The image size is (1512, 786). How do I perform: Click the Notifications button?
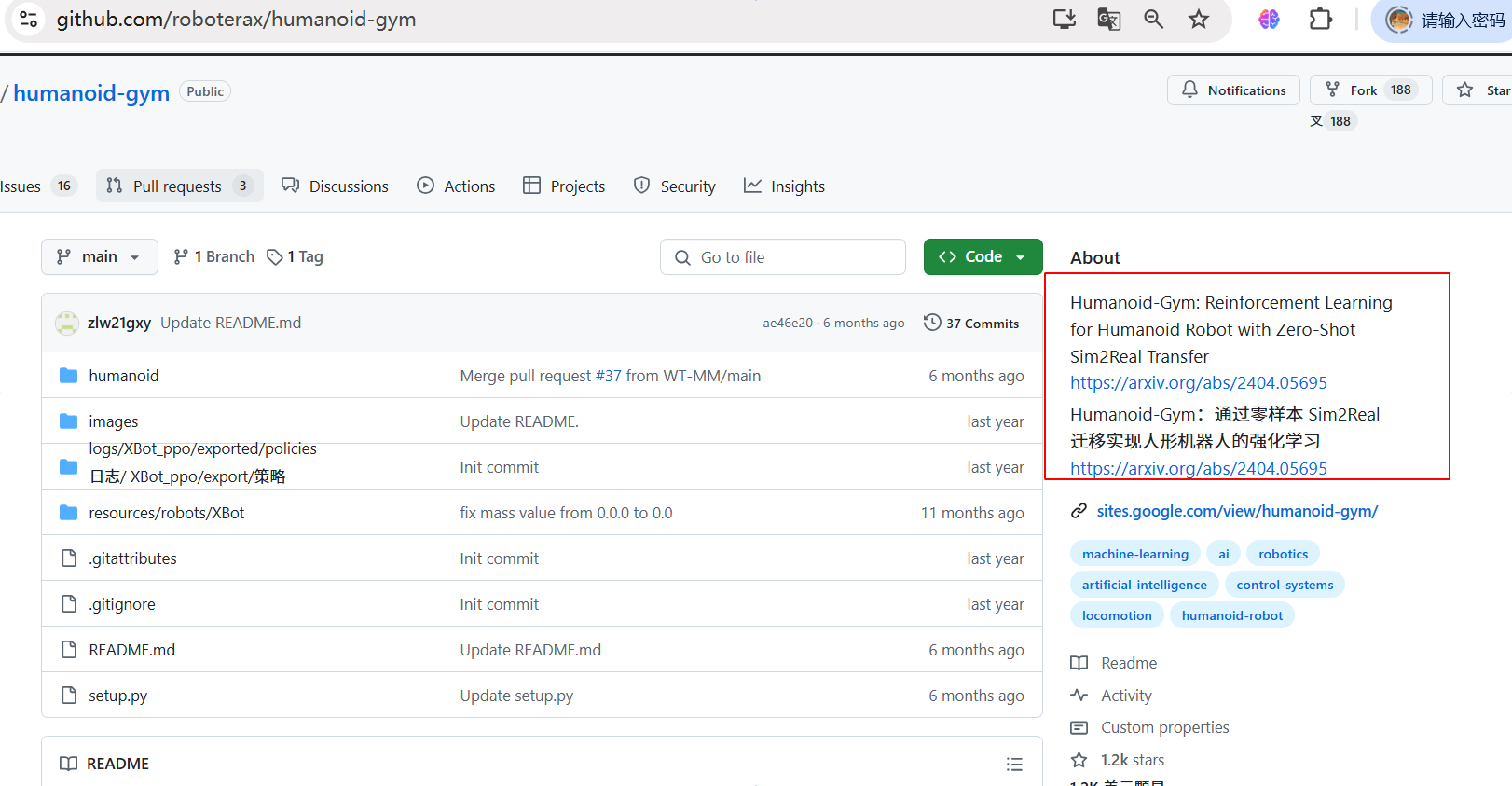tap(1233, 90)
